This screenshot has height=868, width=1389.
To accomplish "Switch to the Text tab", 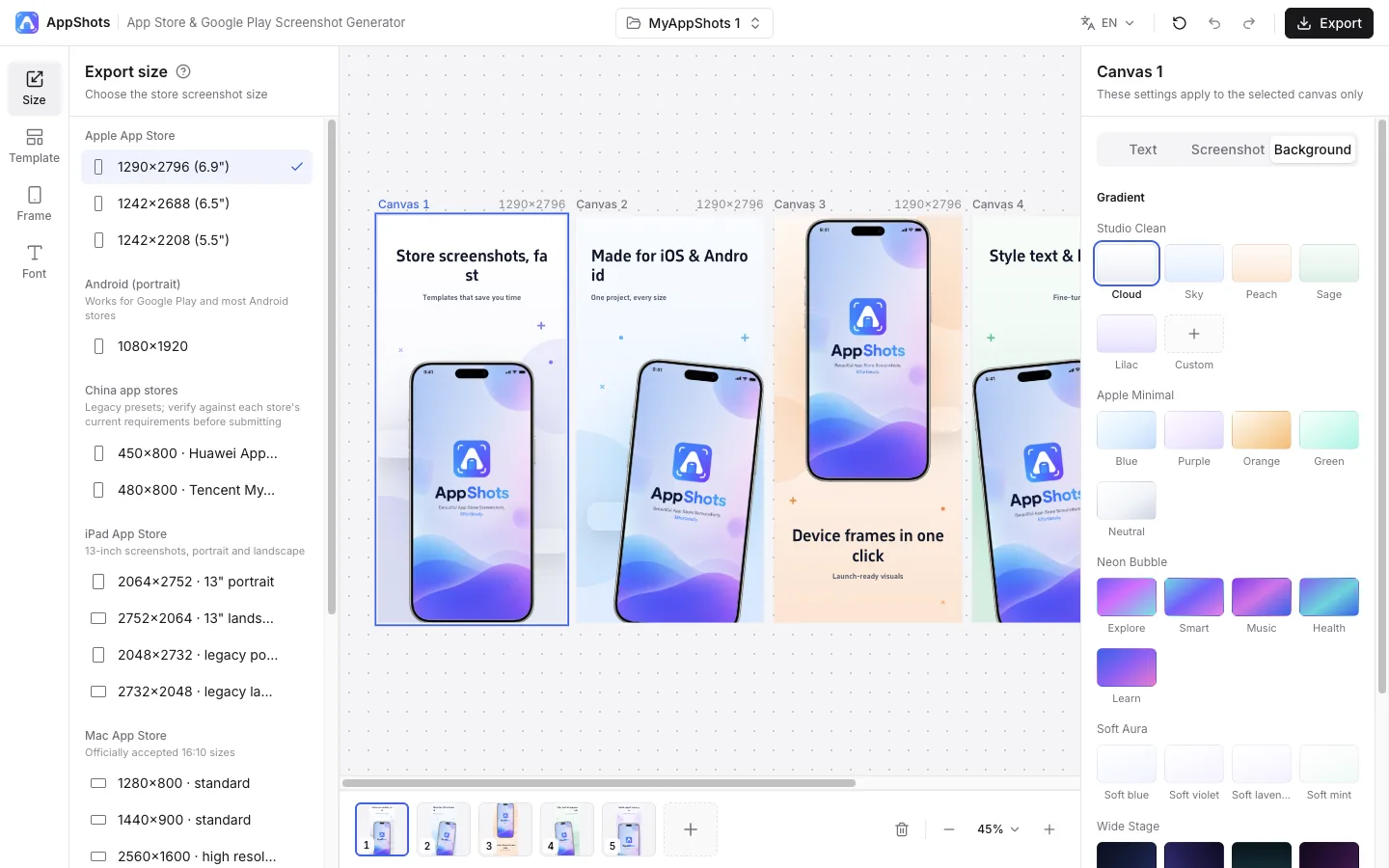I will pyautogui.click(x=1143, y=149).
